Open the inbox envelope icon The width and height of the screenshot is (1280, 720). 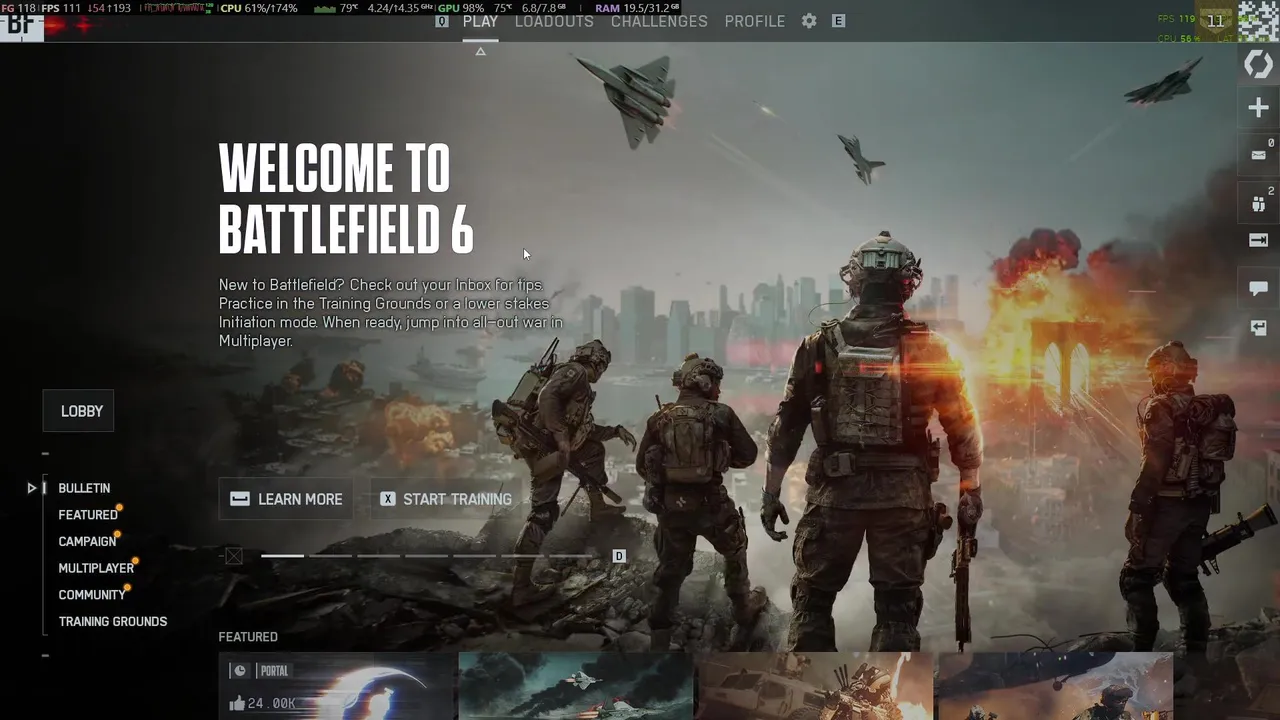pyautogui.click(x=1258, y=155)
